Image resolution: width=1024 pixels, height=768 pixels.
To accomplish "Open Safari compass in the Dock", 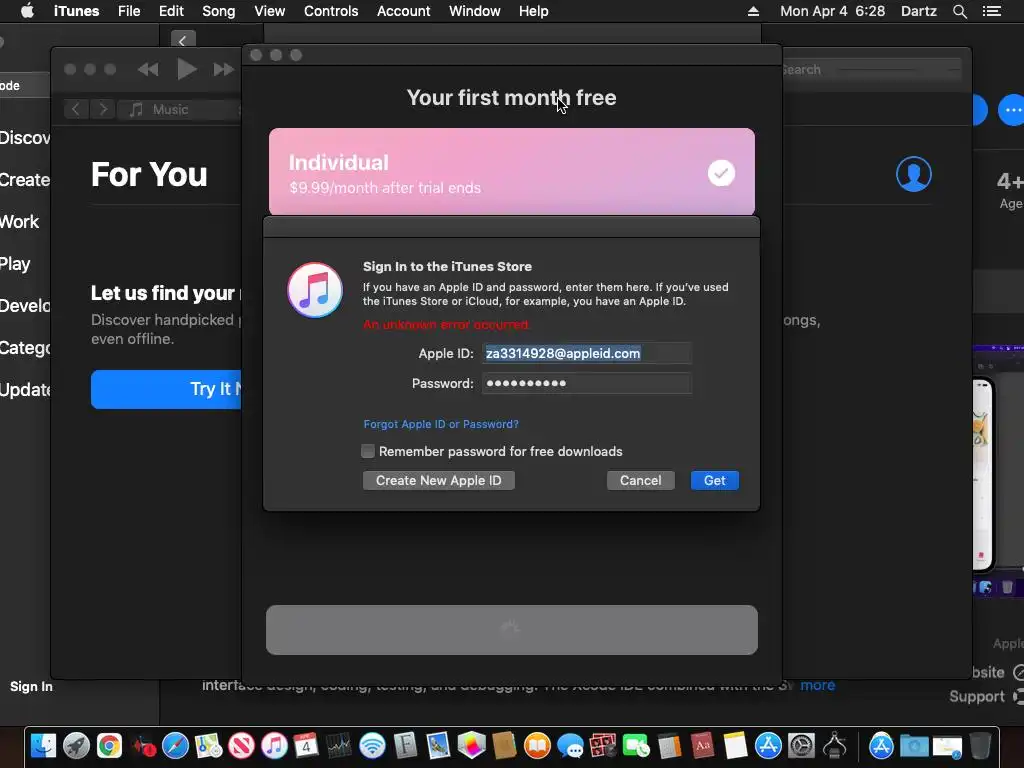I will [175, 746].
